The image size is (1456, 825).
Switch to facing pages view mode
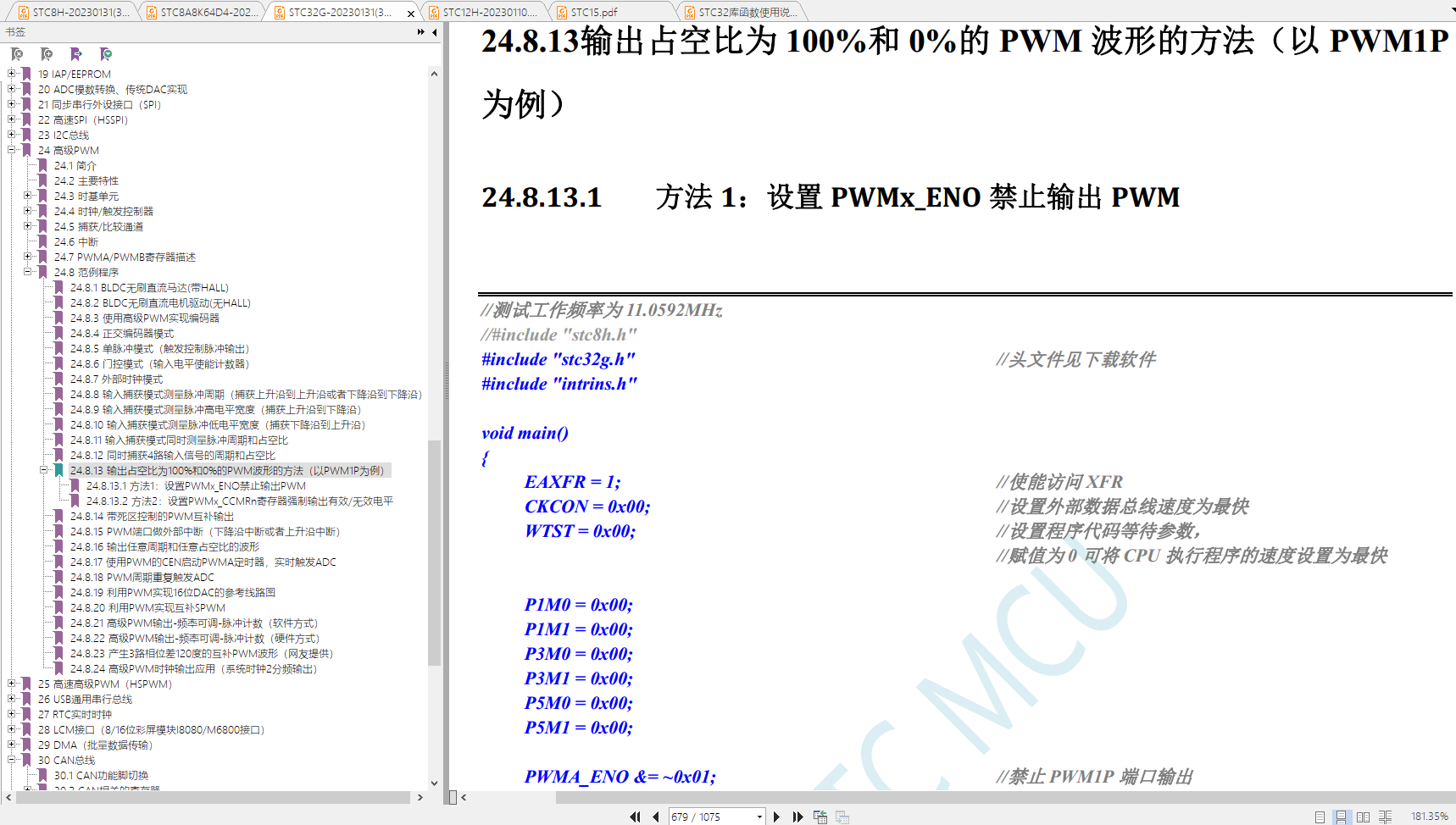click(x=1363, y=817)
